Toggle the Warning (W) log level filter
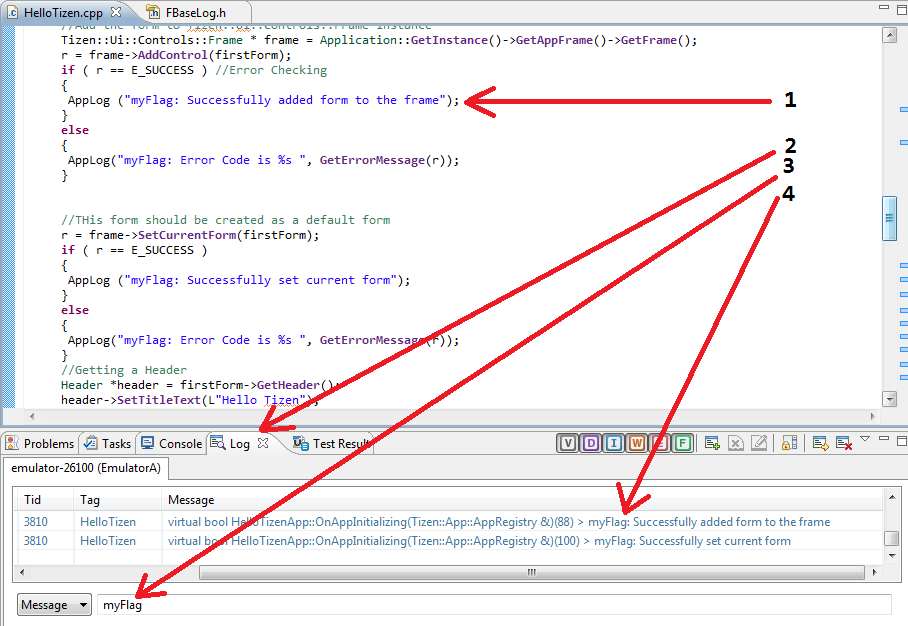 [637, 444]
